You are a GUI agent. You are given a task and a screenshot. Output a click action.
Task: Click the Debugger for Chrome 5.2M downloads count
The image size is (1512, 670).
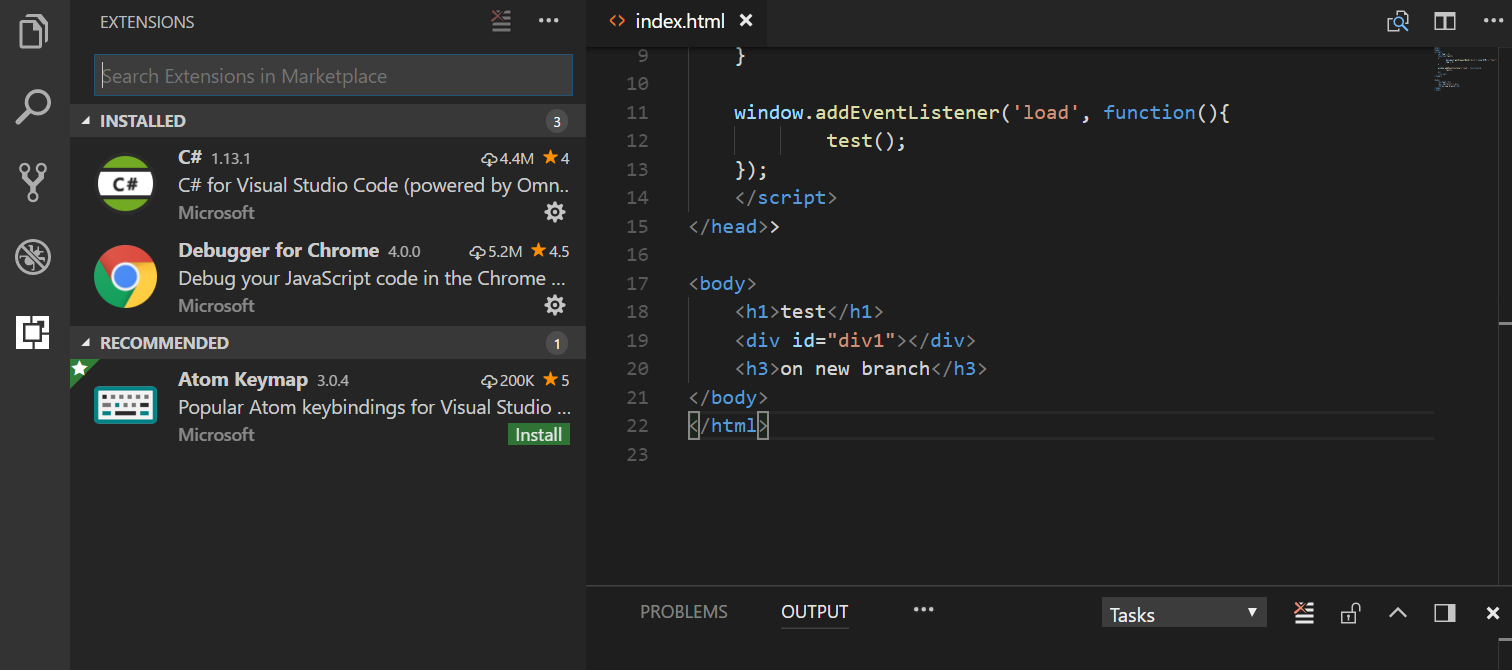click(496, 251)
